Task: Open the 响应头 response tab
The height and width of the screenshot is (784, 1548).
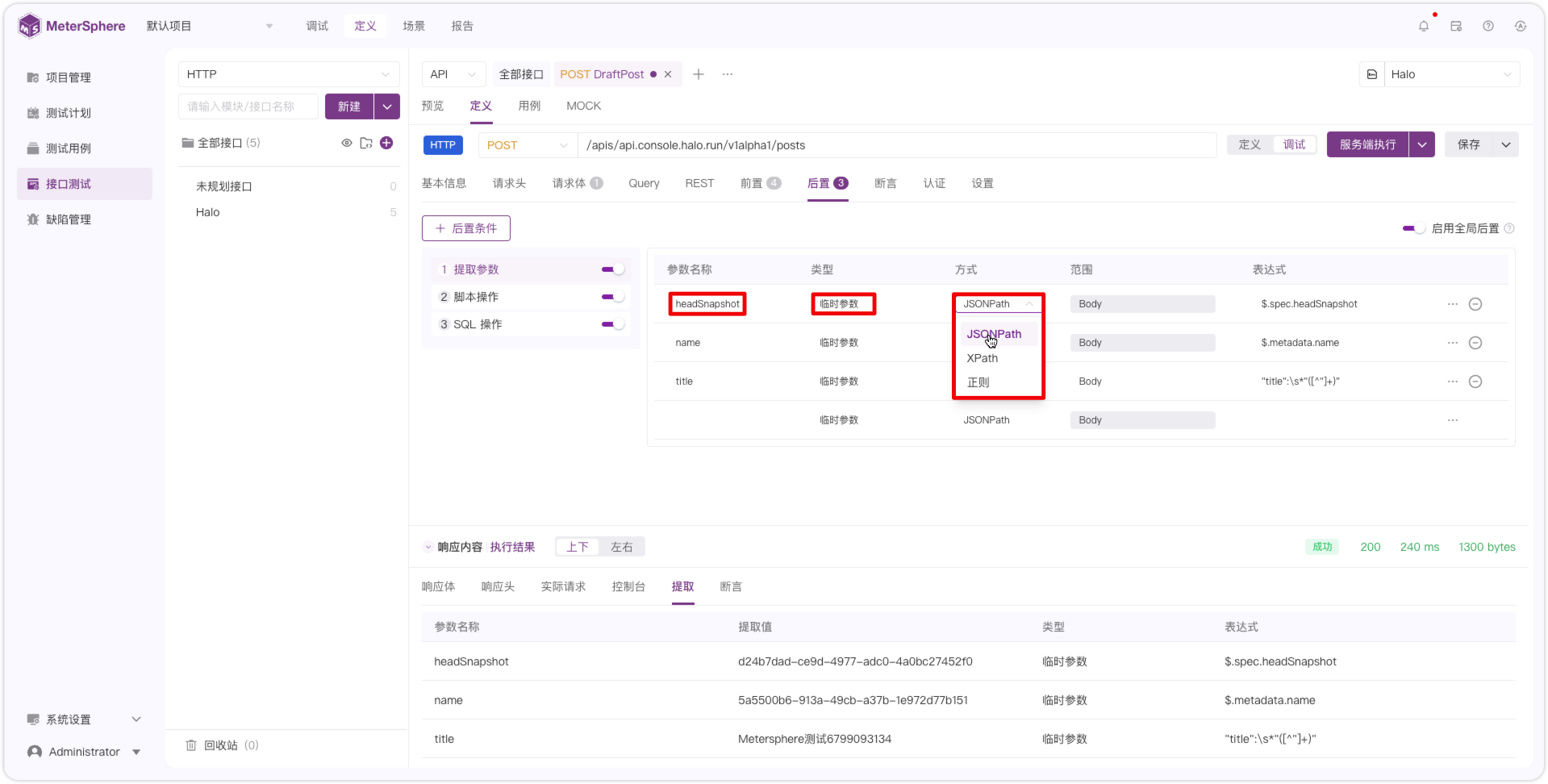Action: (498, 586)
